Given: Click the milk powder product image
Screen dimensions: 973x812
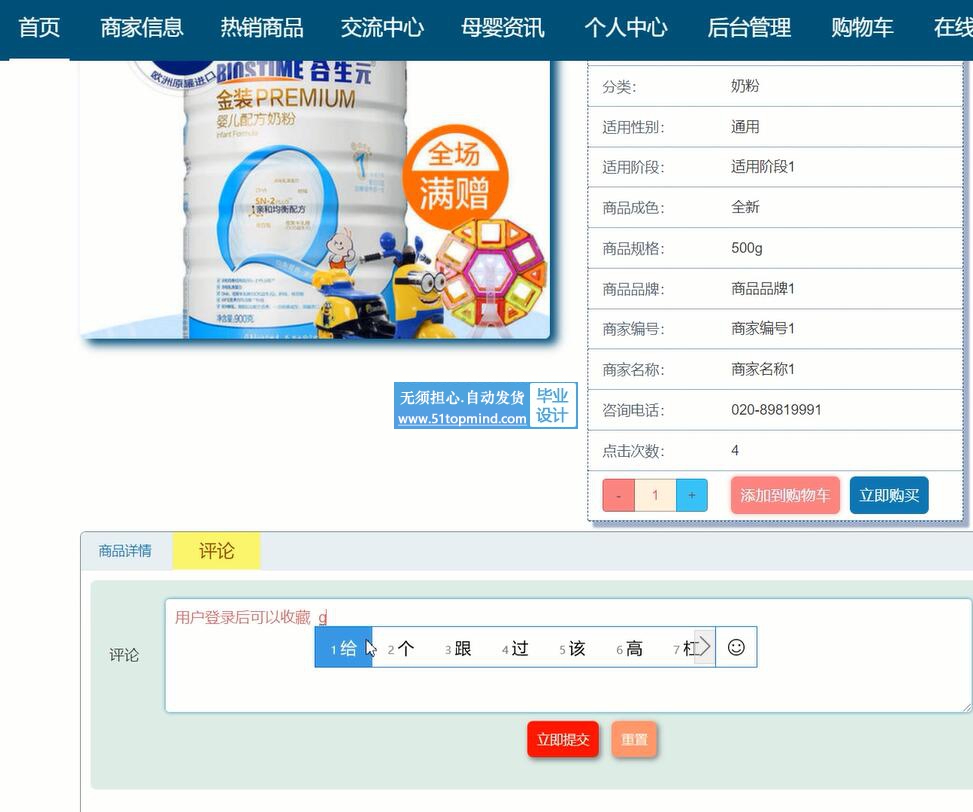Looking at the screenshot, I should (315, 200).
